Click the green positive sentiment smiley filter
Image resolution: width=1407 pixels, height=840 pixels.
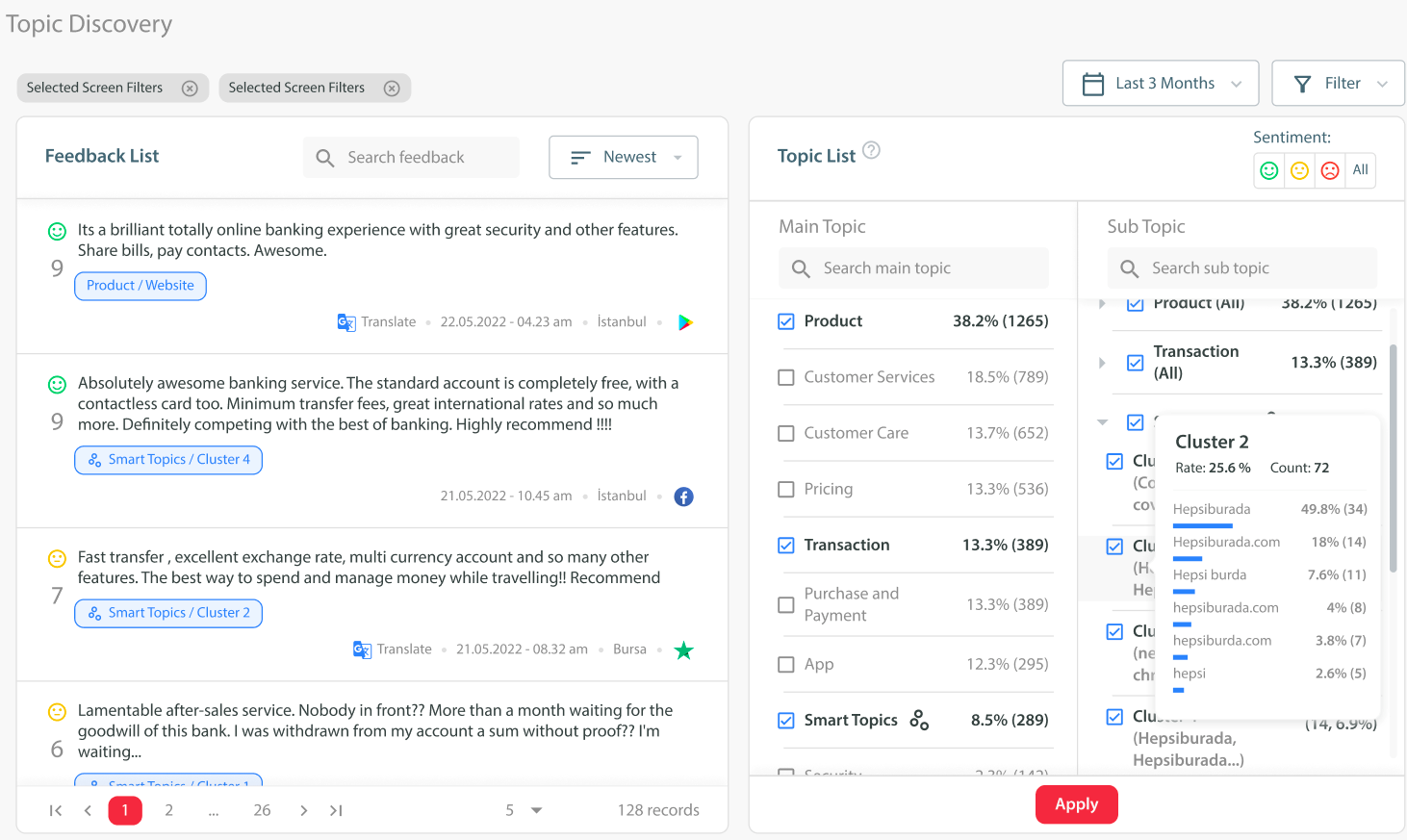pos(1269,170)
